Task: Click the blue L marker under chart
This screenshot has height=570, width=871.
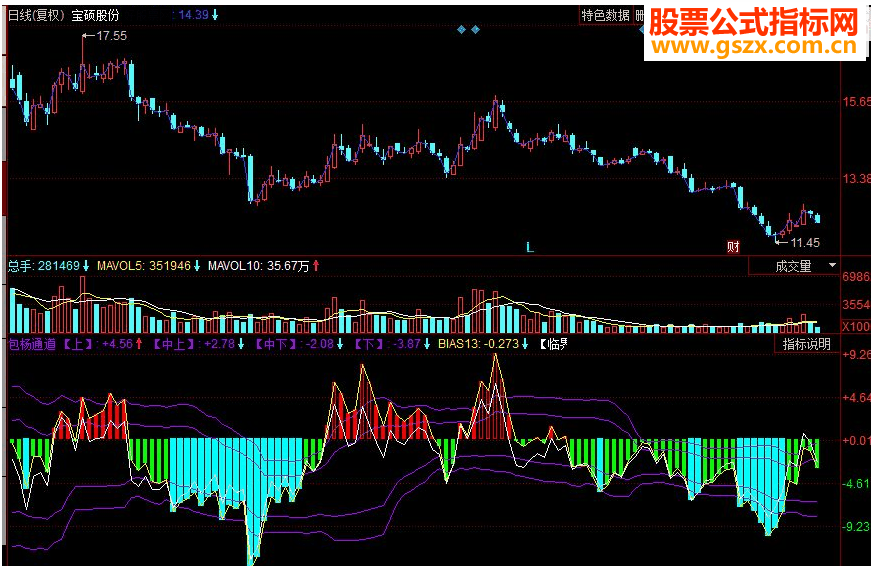Action: [x=530, y=247]
